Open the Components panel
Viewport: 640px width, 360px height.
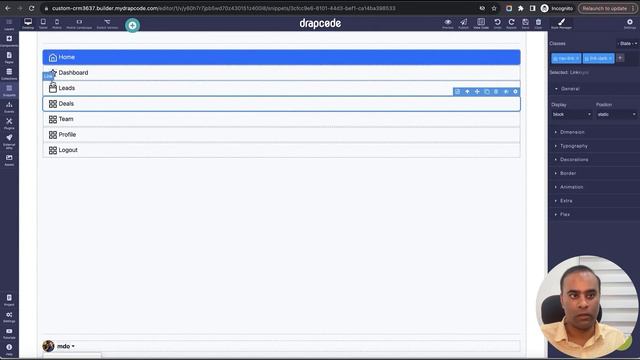click(9, 41)
